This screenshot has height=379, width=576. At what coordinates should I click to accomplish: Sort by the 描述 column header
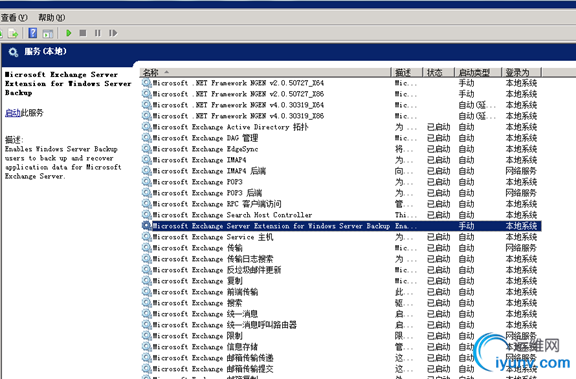[x=407, y=72]
